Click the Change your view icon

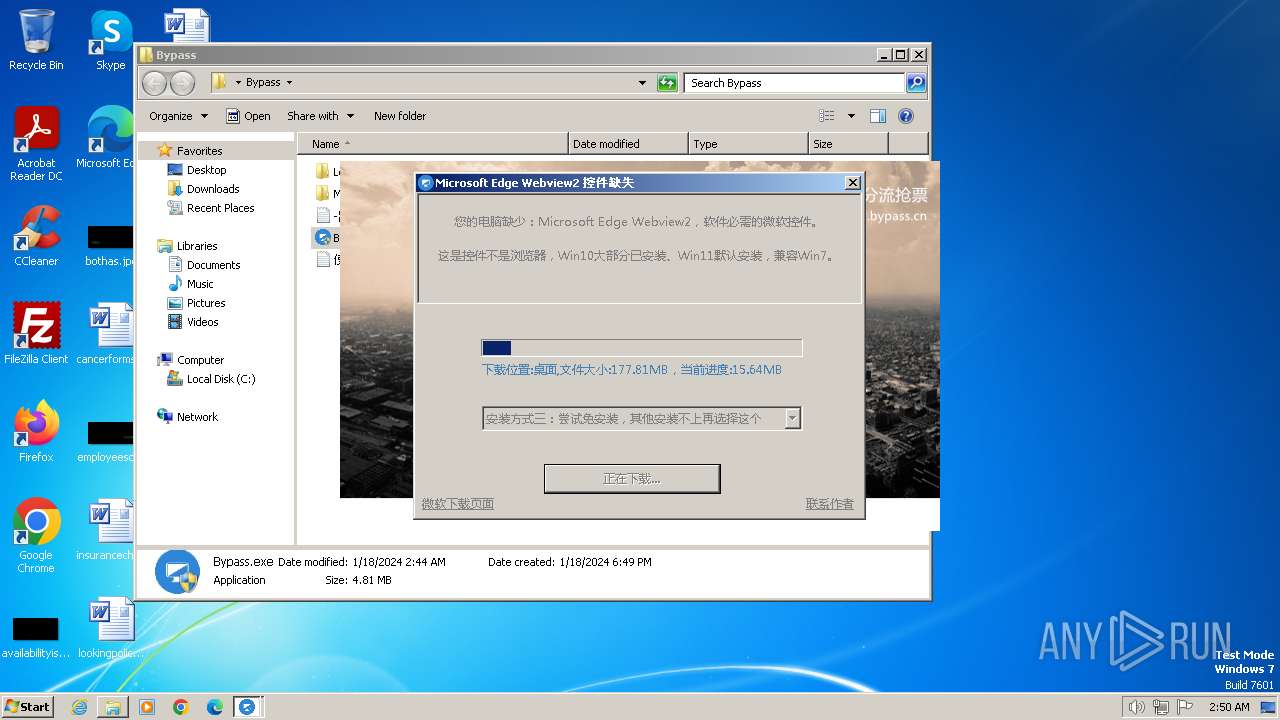click(827, 116)
